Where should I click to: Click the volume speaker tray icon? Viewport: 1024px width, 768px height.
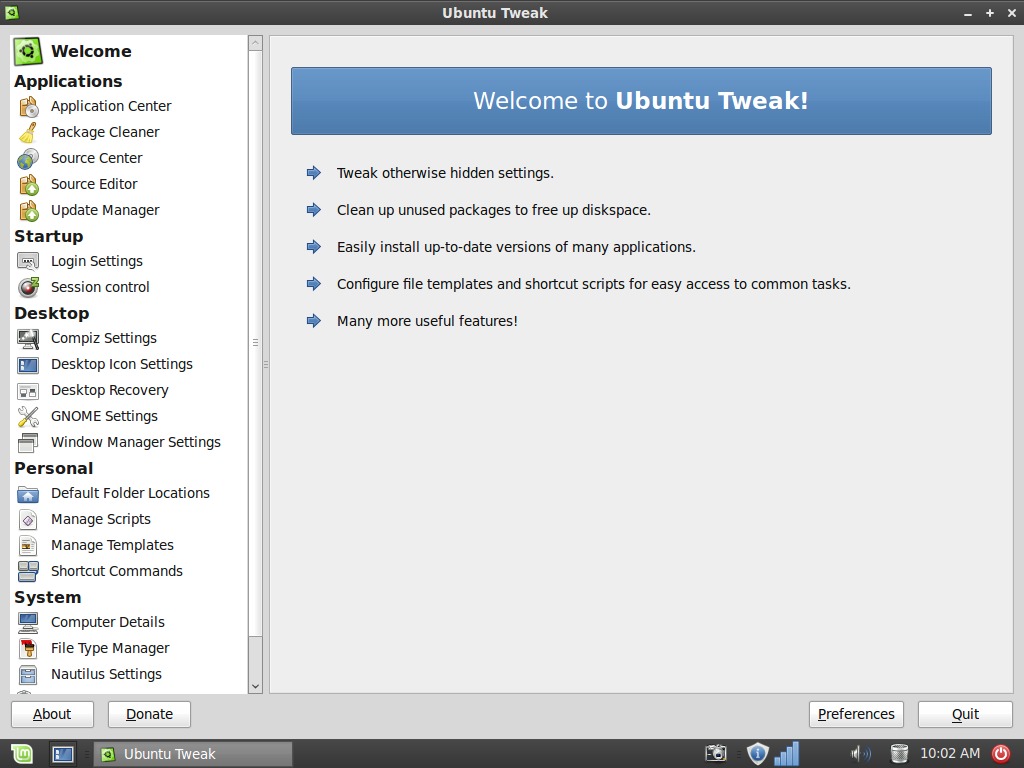tap(861, 753)
